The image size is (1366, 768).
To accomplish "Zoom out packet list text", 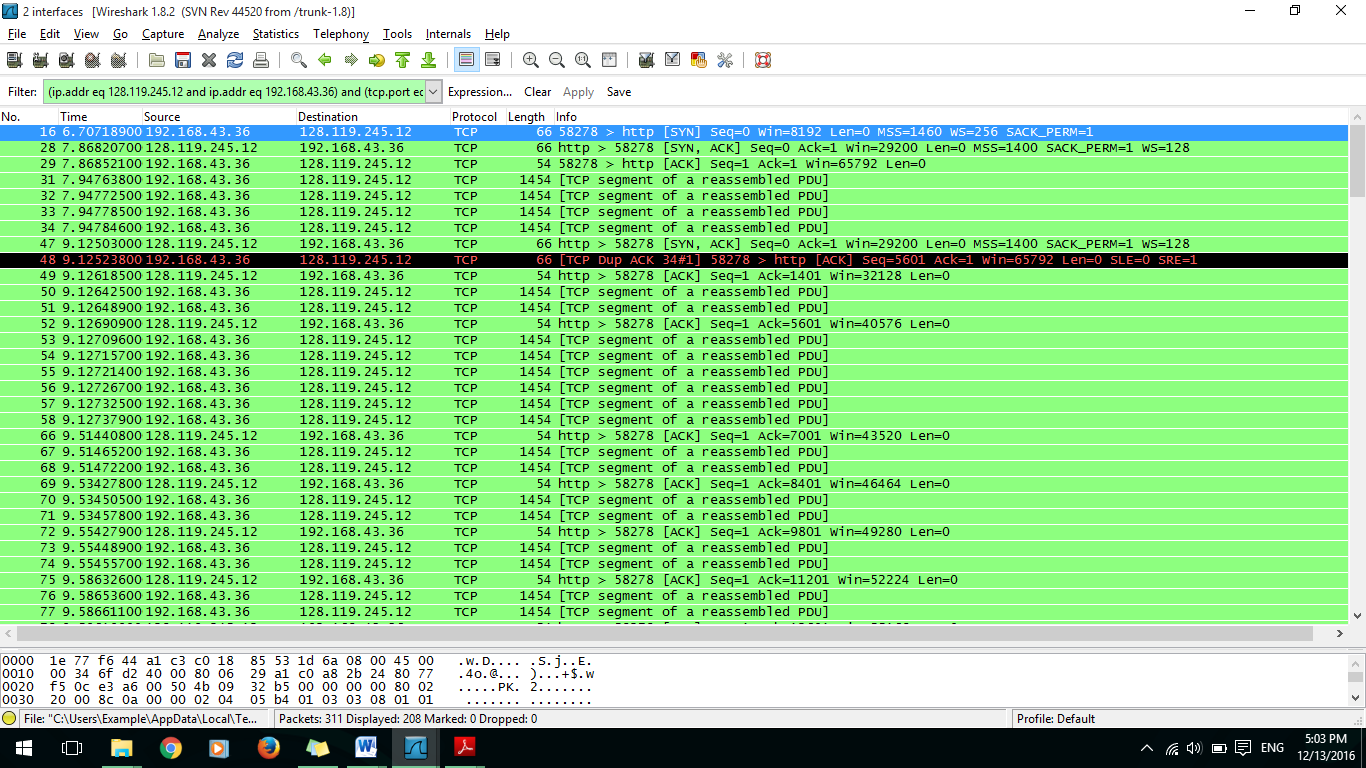I will 557,60.
